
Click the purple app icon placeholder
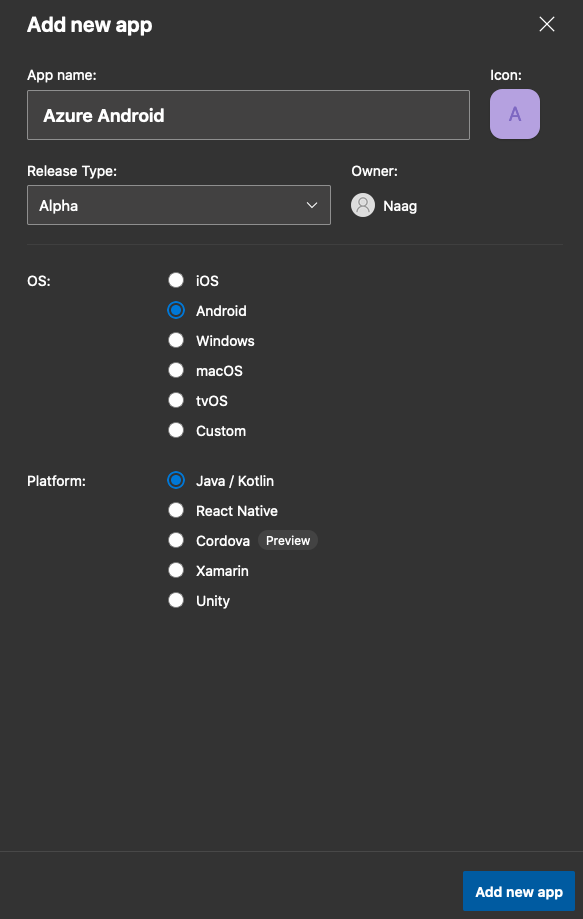point(514,114)
